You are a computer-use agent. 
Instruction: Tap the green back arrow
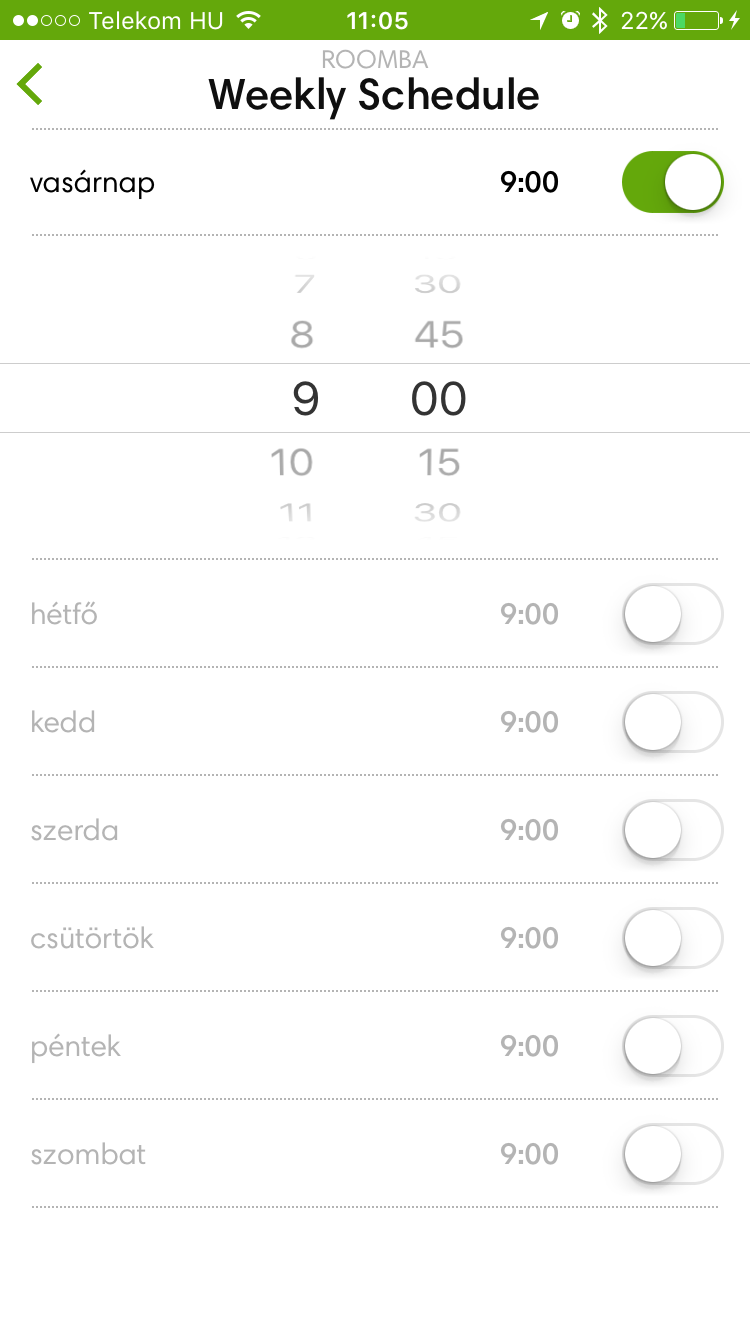pos(31,84)
